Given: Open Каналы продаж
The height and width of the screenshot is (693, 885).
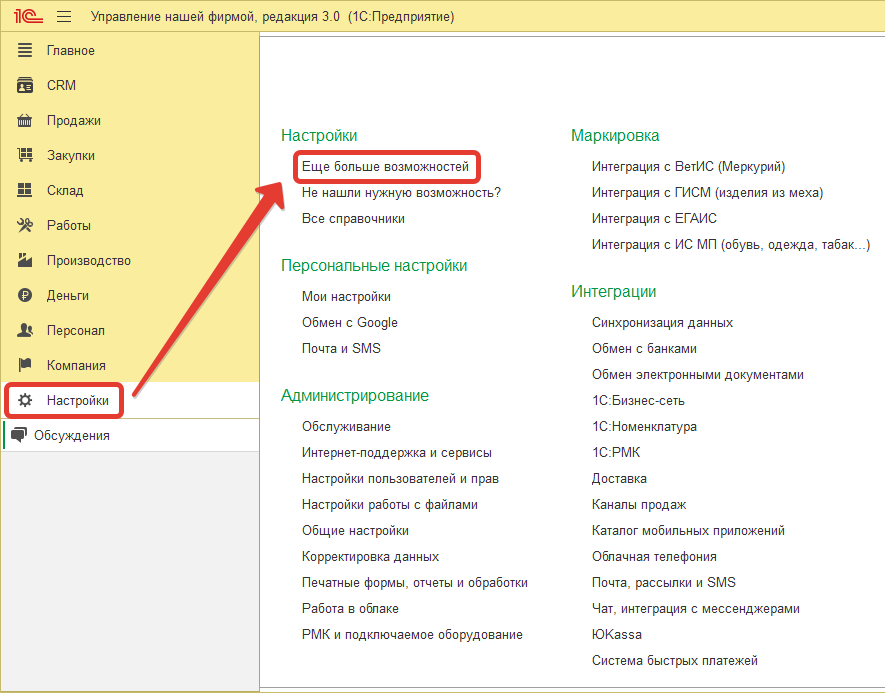Looking at the screenshot, I should coord(638,504).
